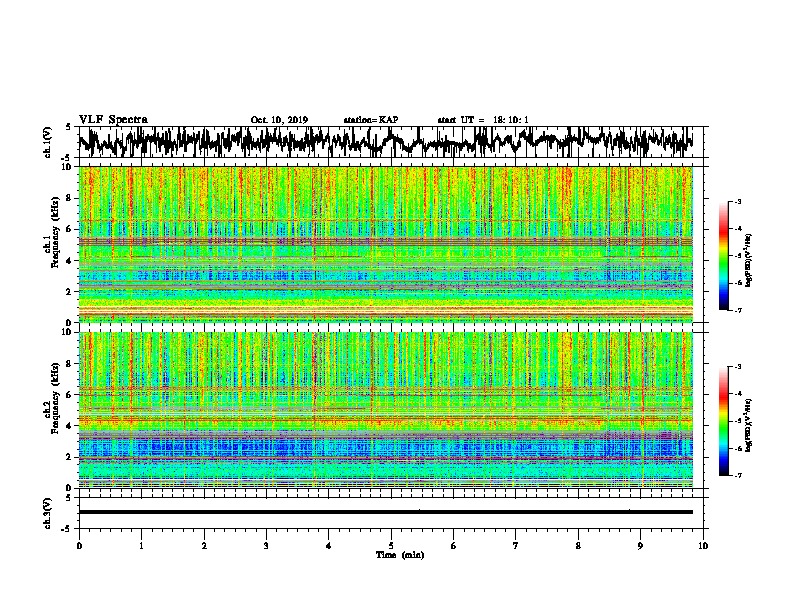792x612 pixels.
Task: Select the ch.1 colorbar log(PSD) label
Action: coord(748,261)
